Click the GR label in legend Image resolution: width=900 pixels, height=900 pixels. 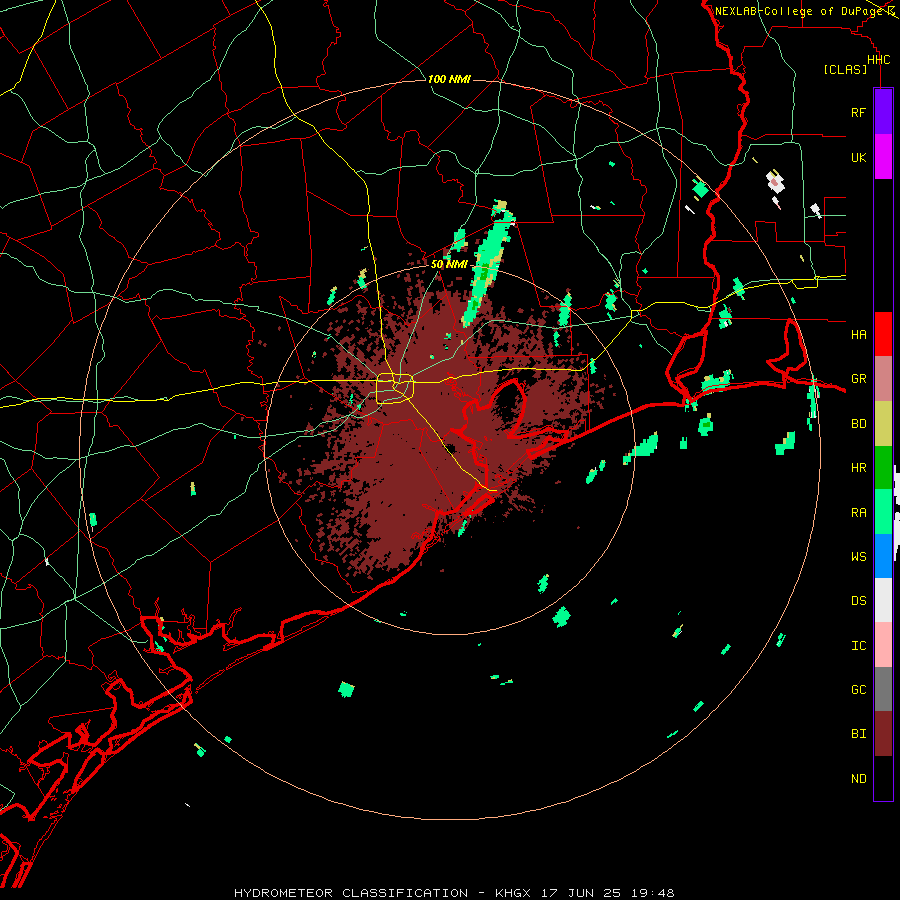[858, 379]
